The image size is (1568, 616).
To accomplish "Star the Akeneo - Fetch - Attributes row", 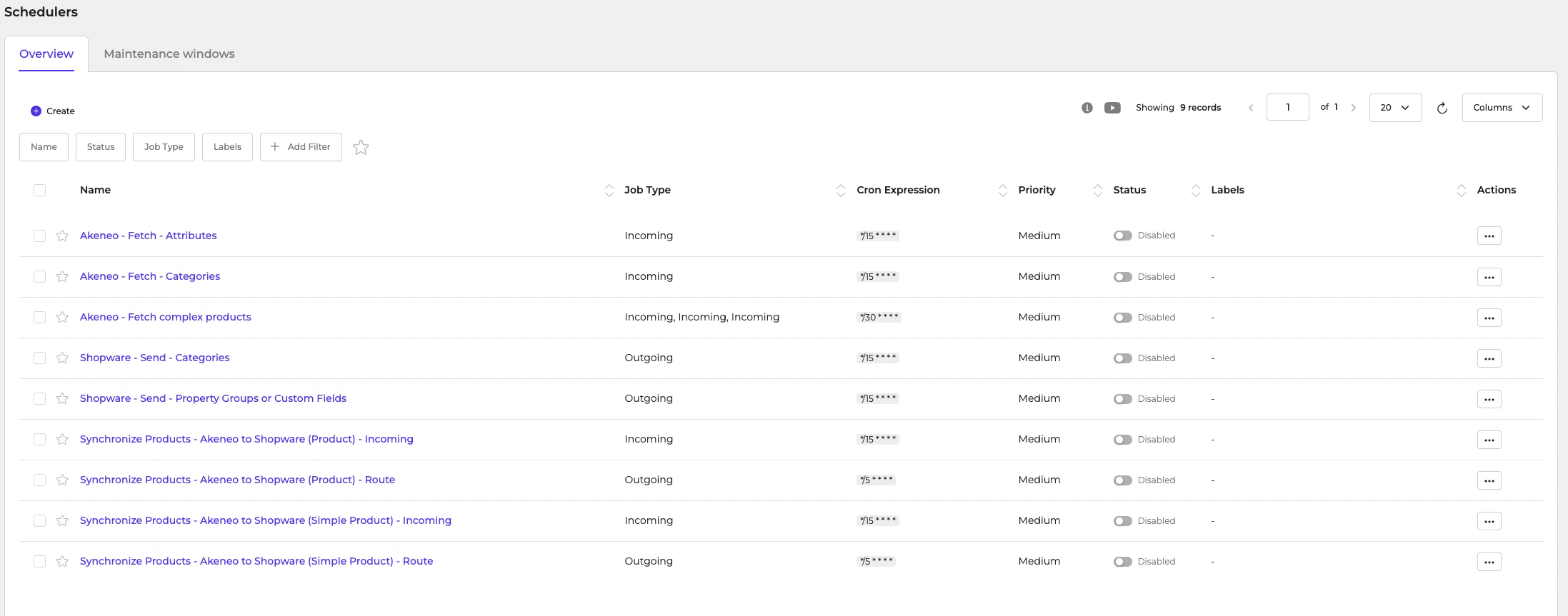I will pos(62,236).
